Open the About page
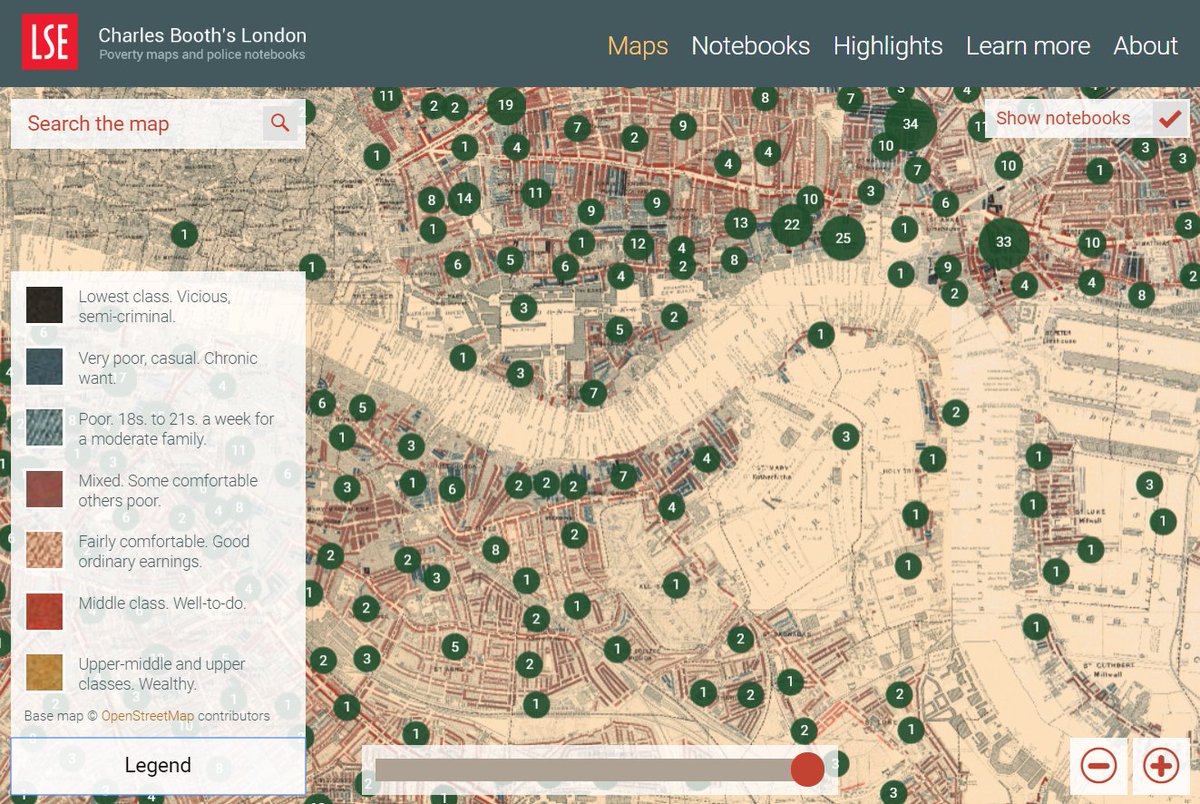The height and width of the screenshot is (804, 1200). coord(1146,46)
